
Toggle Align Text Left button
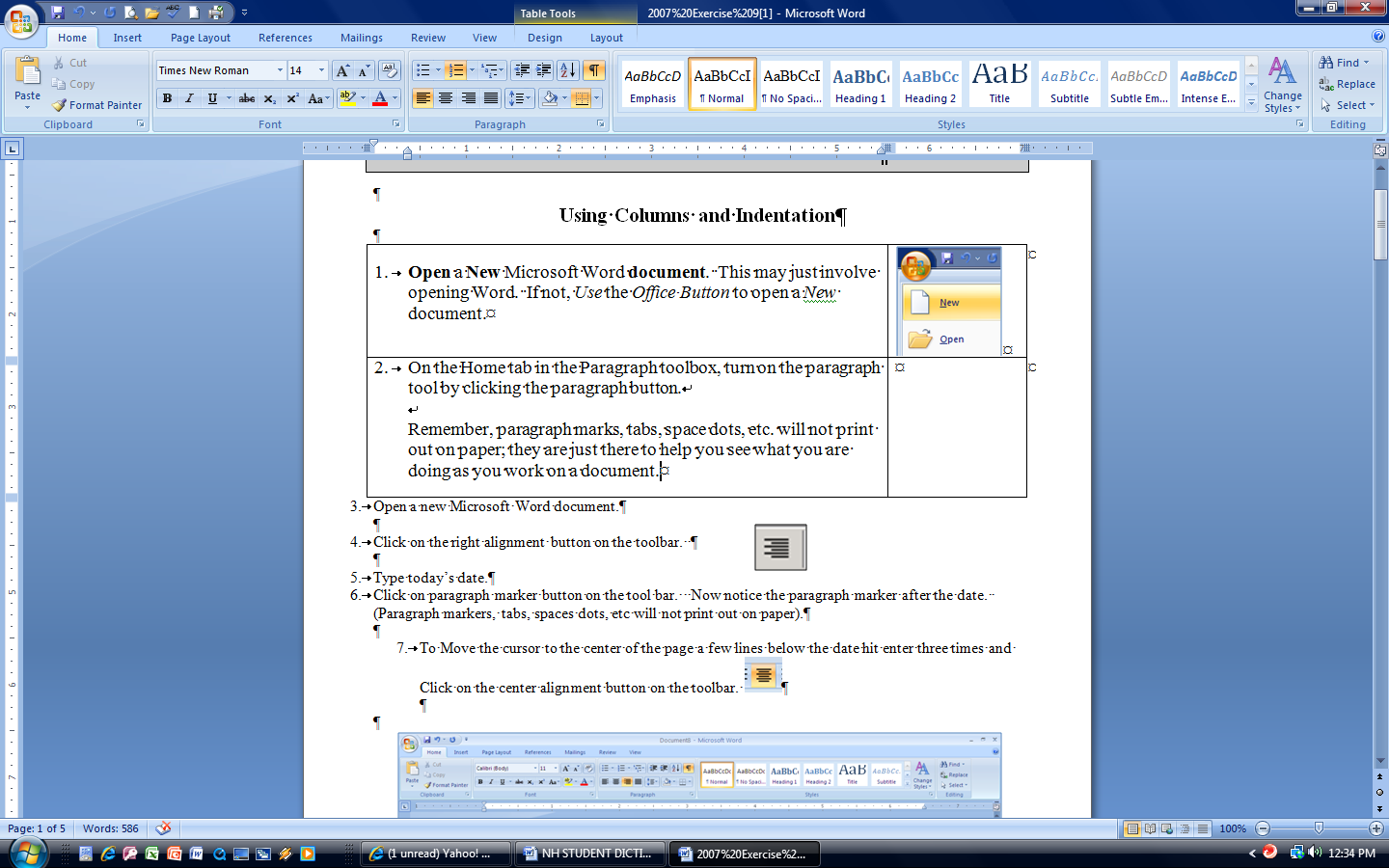[423, 98]
